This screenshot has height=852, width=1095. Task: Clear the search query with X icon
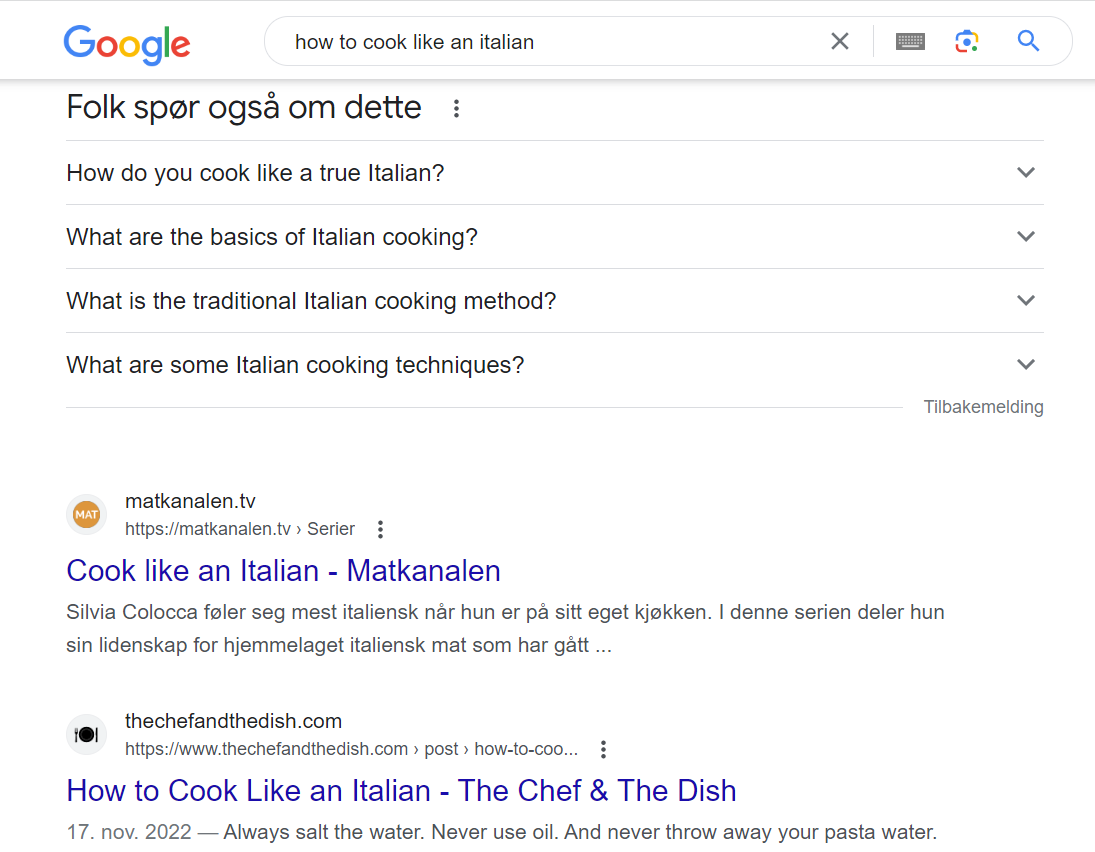coord(840,41)
